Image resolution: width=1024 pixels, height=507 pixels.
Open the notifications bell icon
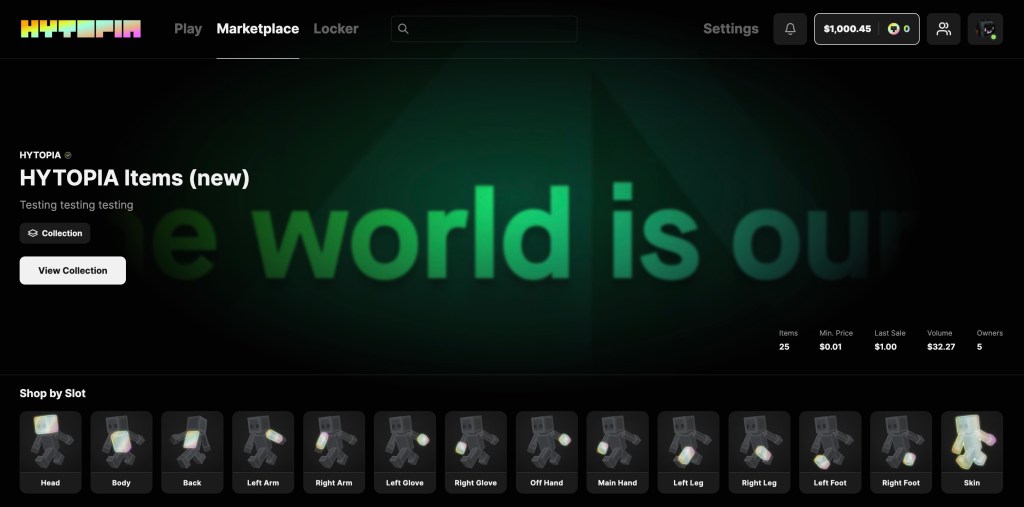pos(790,29)
